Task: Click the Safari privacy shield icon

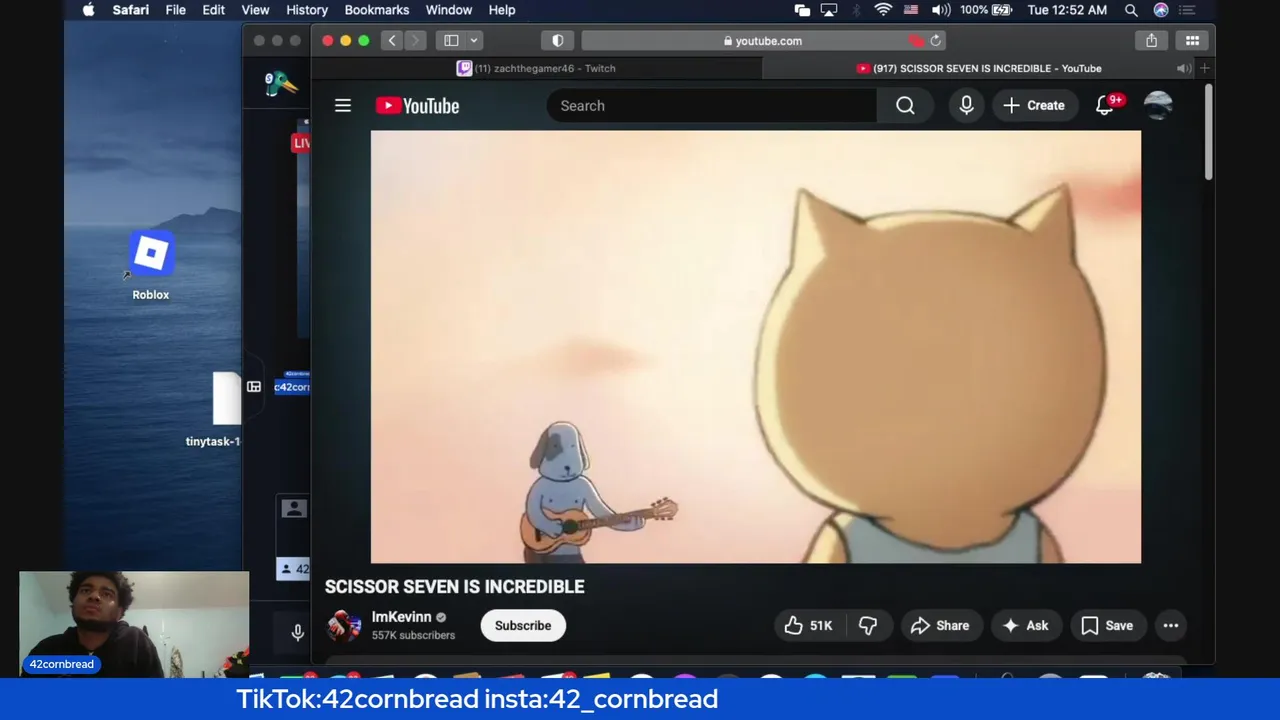Action: click(x=558, y=41)
